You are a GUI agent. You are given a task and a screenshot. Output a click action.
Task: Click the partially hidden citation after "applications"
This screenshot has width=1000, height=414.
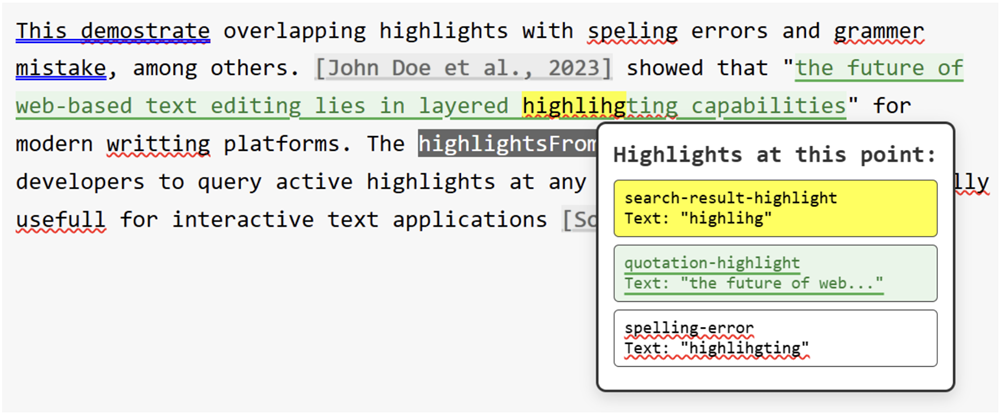pyautogui.click(x=578, y=219)
